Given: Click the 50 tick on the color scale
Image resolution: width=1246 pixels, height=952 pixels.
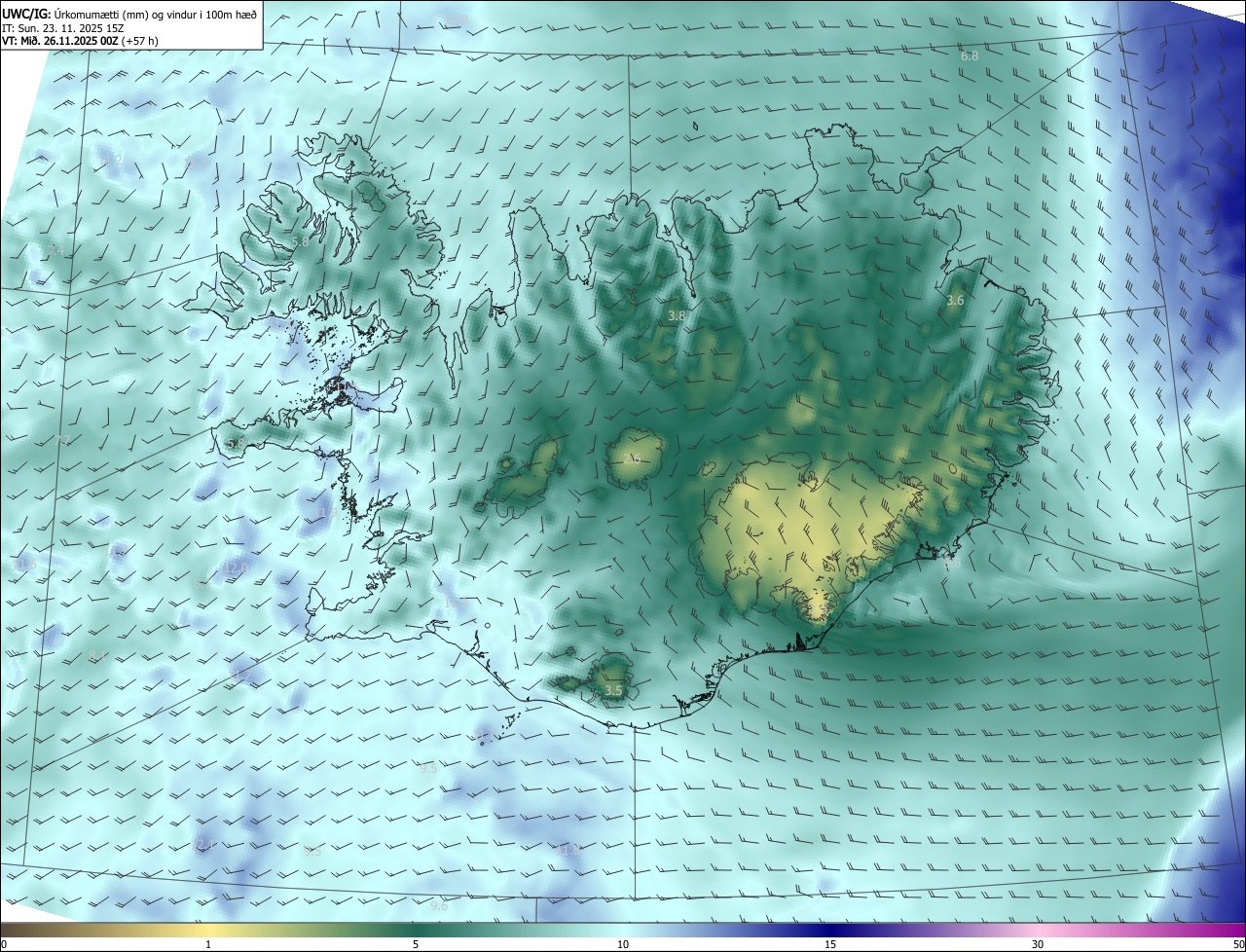Looking at the screenshot, I should pos(1238,944).
